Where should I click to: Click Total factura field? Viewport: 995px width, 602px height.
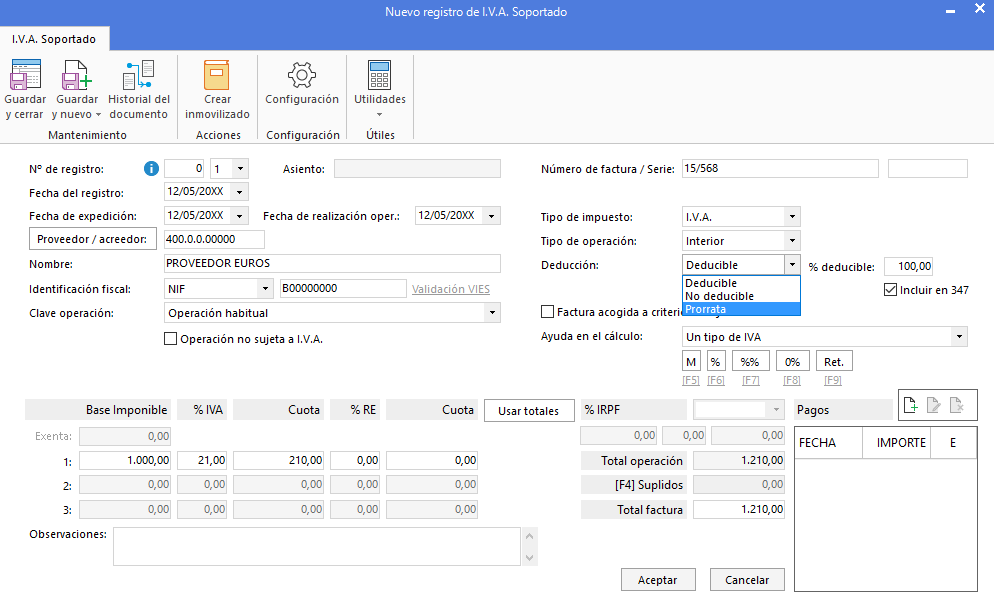739,509
